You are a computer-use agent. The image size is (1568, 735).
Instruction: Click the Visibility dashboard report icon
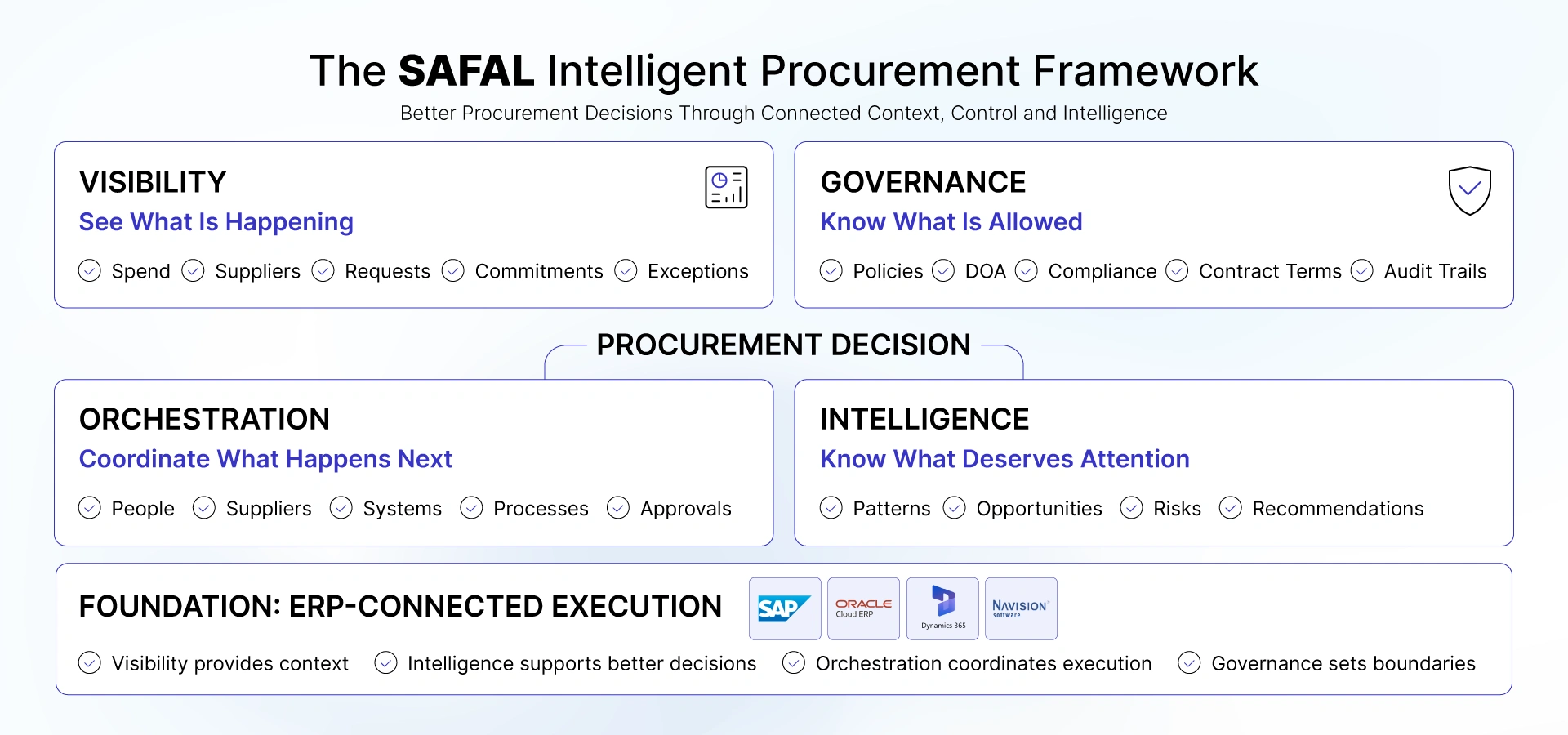(726, 187)
